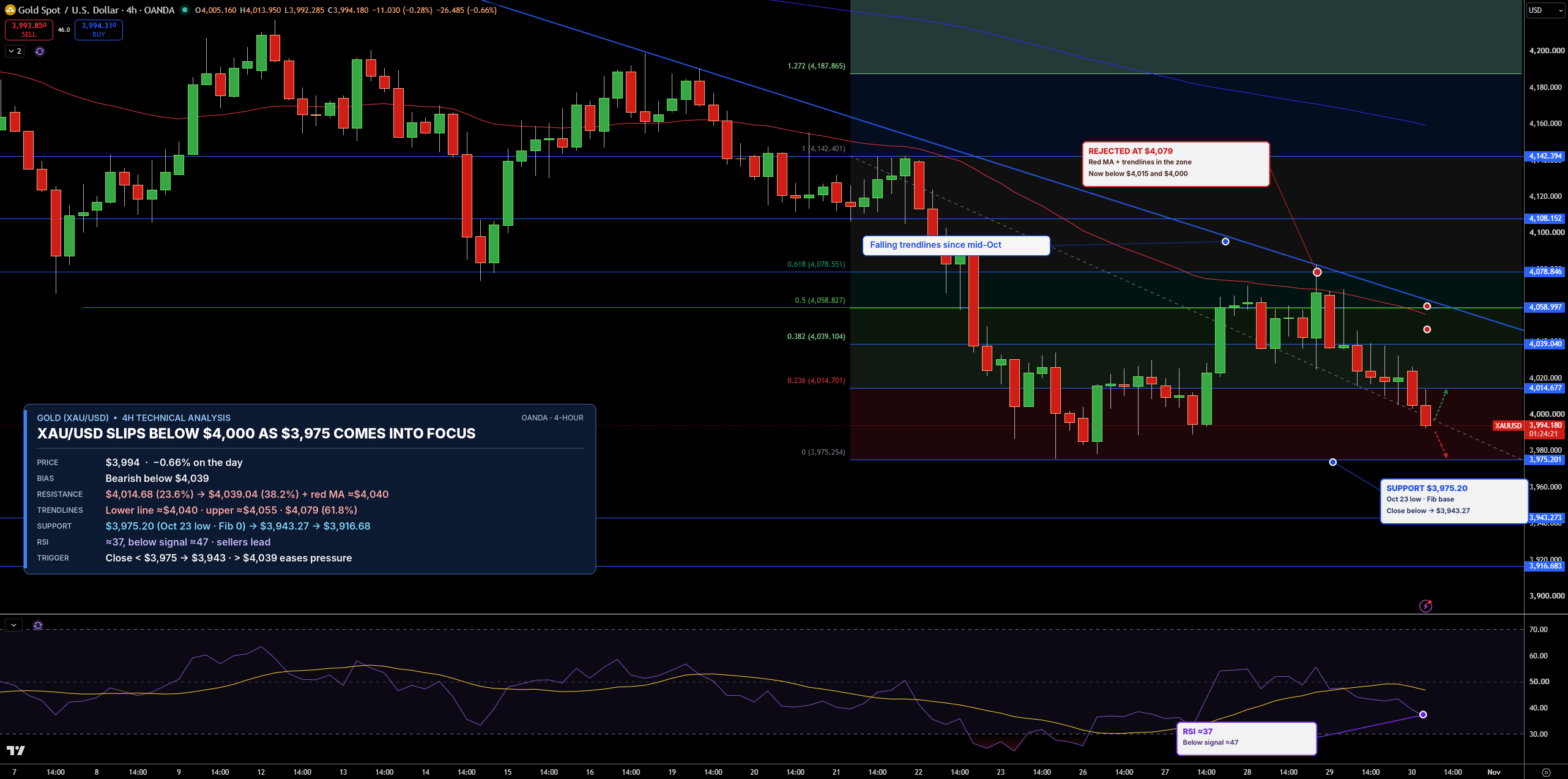Click the 4,078.846 price axis label
The image size is (1568, 779).
(x=1545, y=271)
